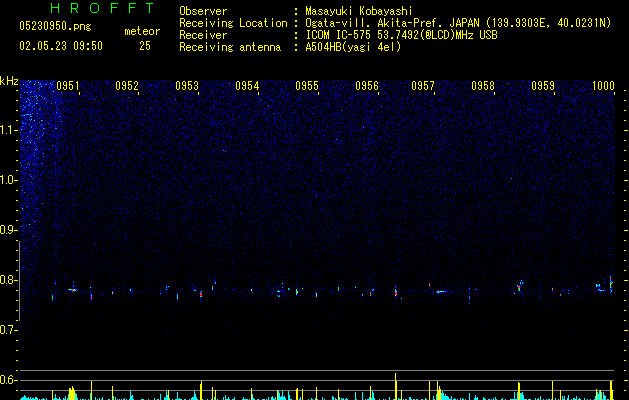Click the meteor count label

click(x=142, y=31)
